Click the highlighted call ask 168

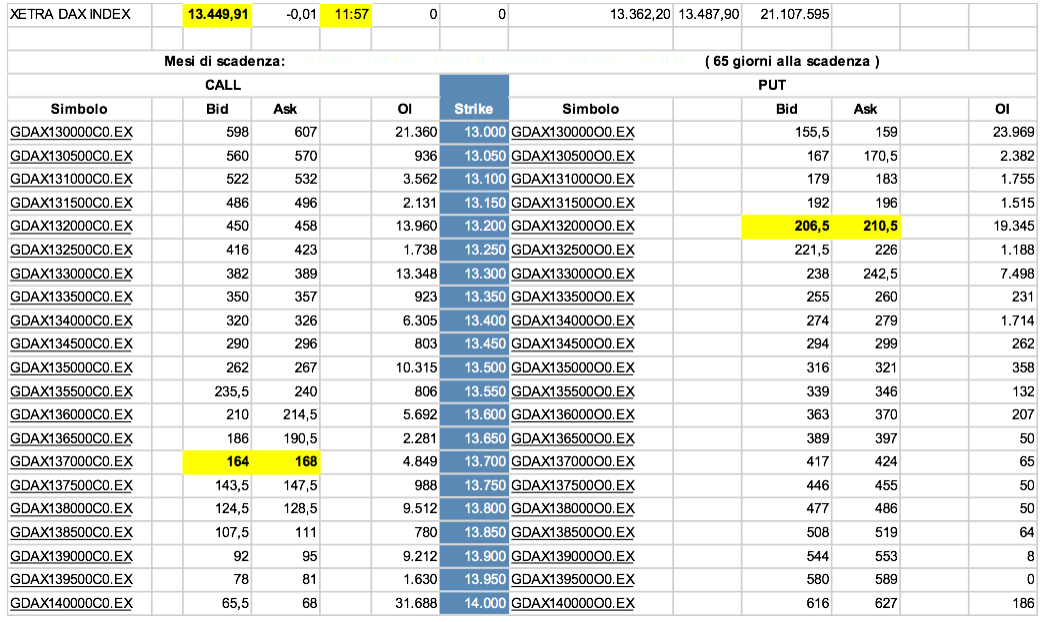(x=286, y=462)
